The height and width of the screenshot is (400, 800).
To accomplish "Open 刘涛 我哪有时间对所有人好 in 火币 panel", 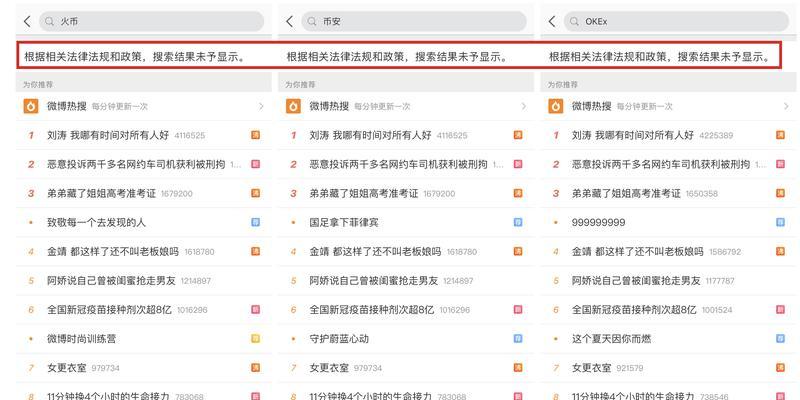I will (x=108, y=135).
